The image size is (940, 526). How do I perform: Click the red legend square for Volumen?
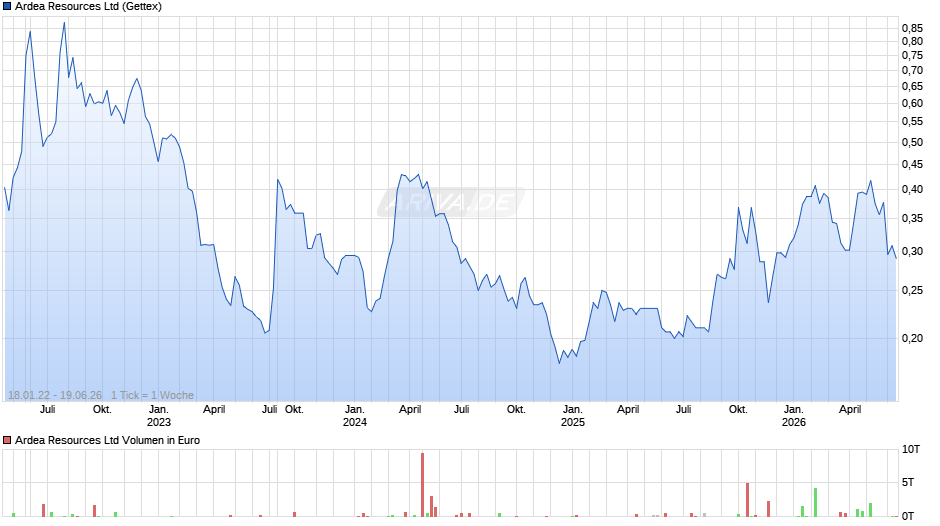tap(7, 440)
